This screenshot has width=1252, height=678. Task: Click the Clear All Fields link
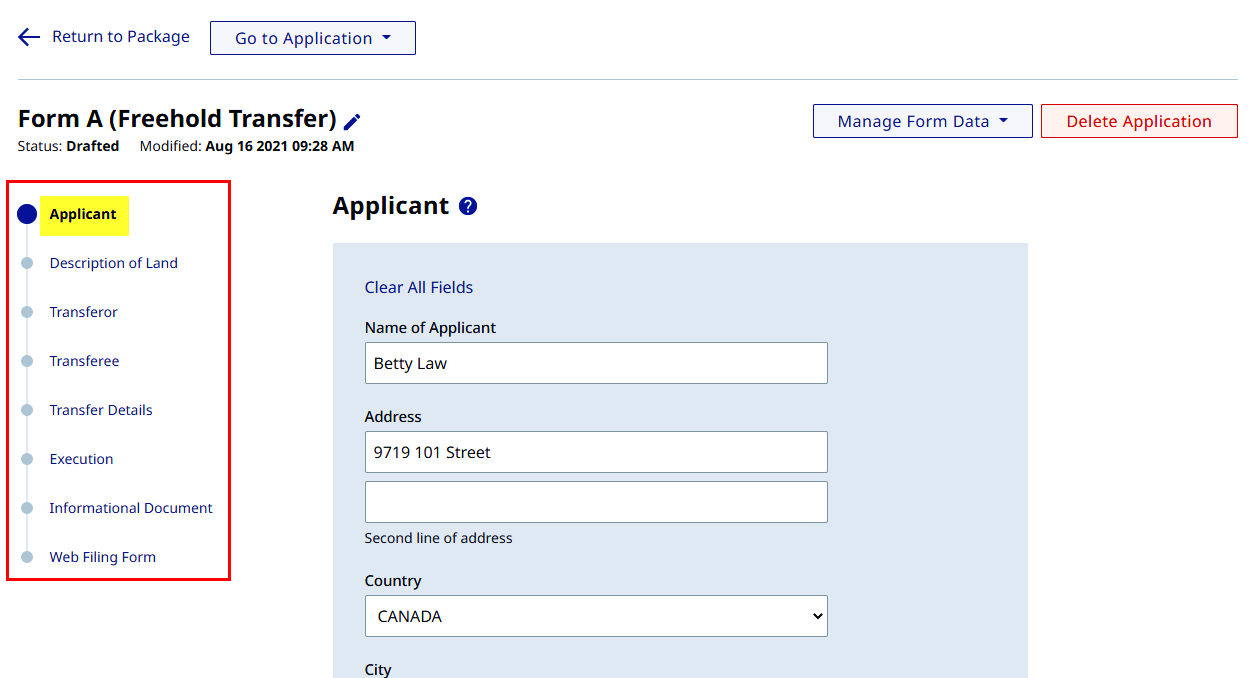(x=419, y=287)
